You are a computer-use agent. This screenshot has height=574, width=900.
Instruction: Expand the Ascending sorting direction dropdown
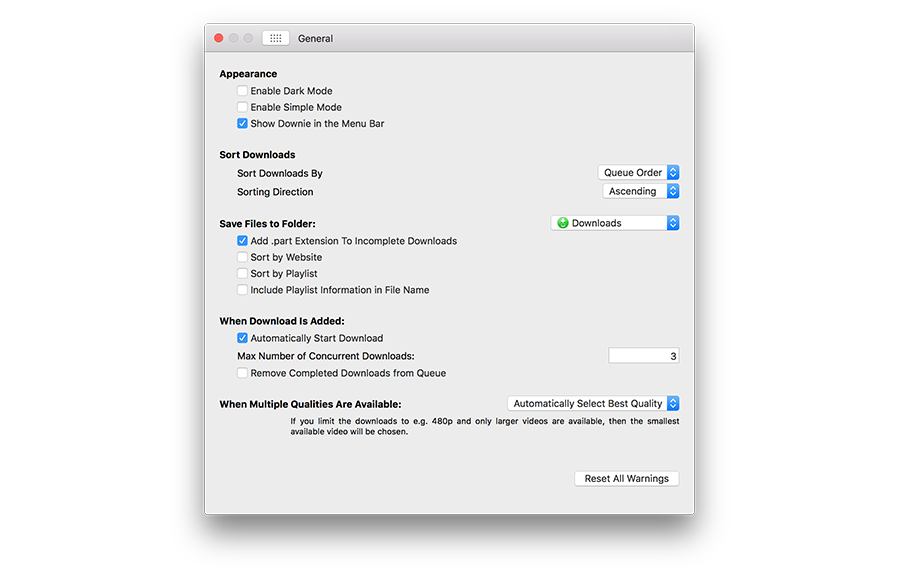[x=641, y=191]
